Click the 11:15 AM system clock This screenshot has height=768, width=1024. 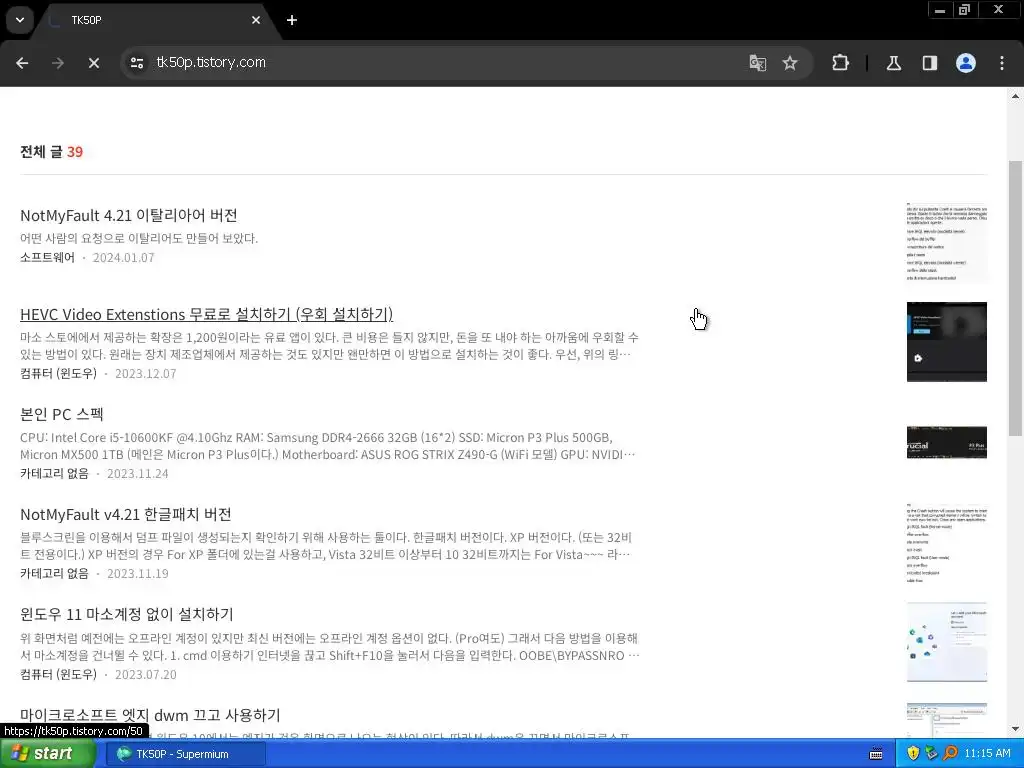click(987, 753)
